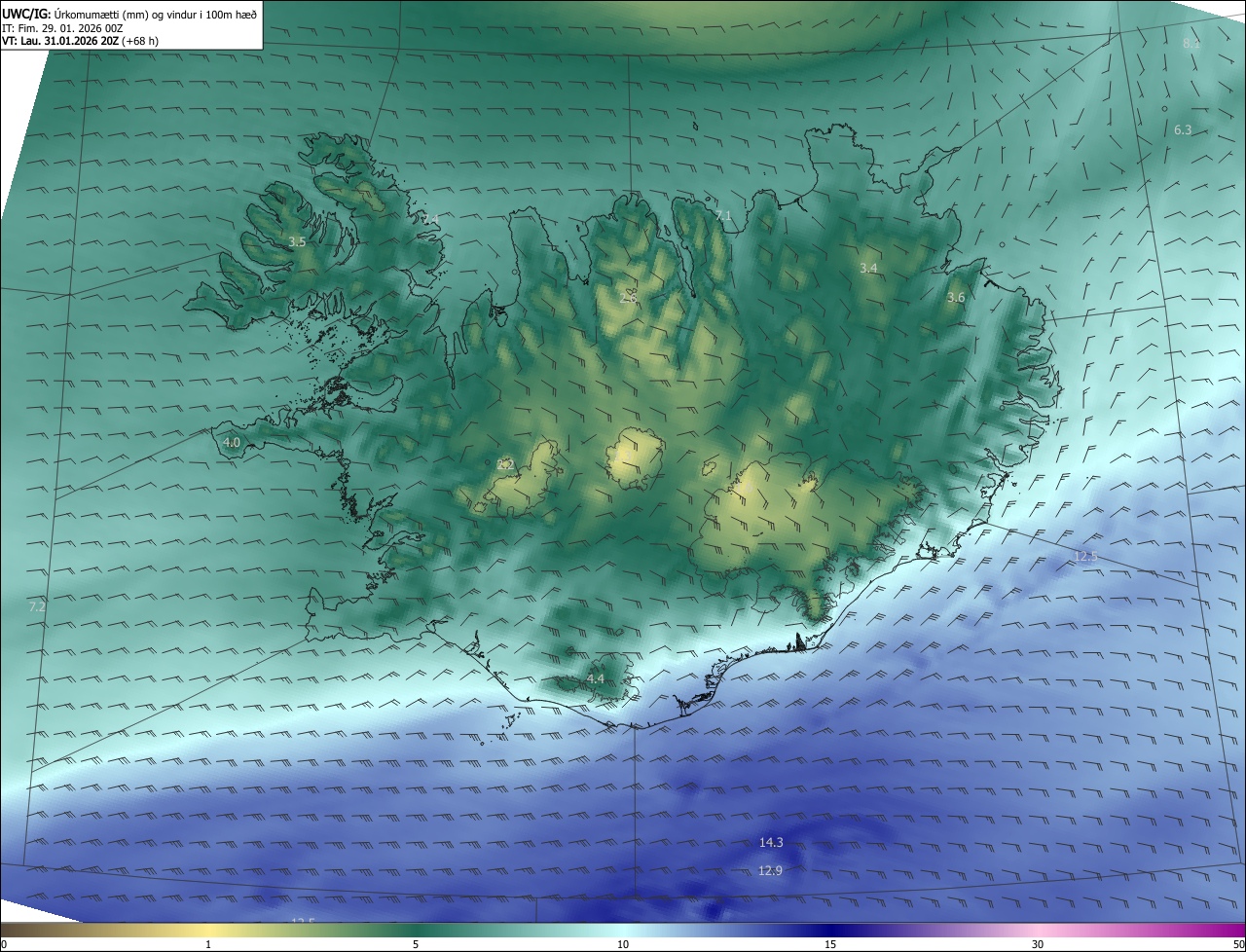Click the colorbar tick label 30
Screen dimensions: 1246x952
click(x=1038, y=944)
